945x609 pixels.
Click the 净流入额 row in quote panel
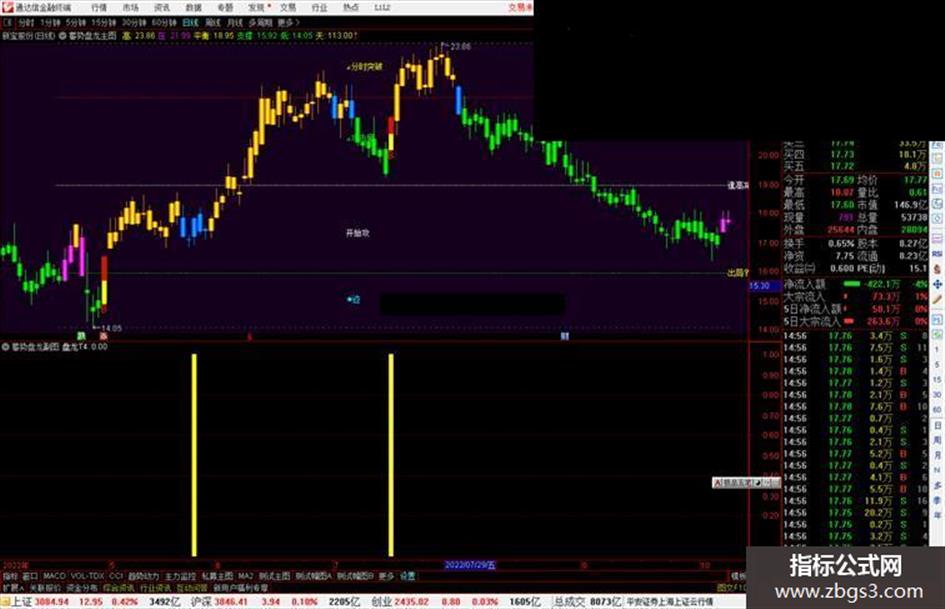point(855,284)
